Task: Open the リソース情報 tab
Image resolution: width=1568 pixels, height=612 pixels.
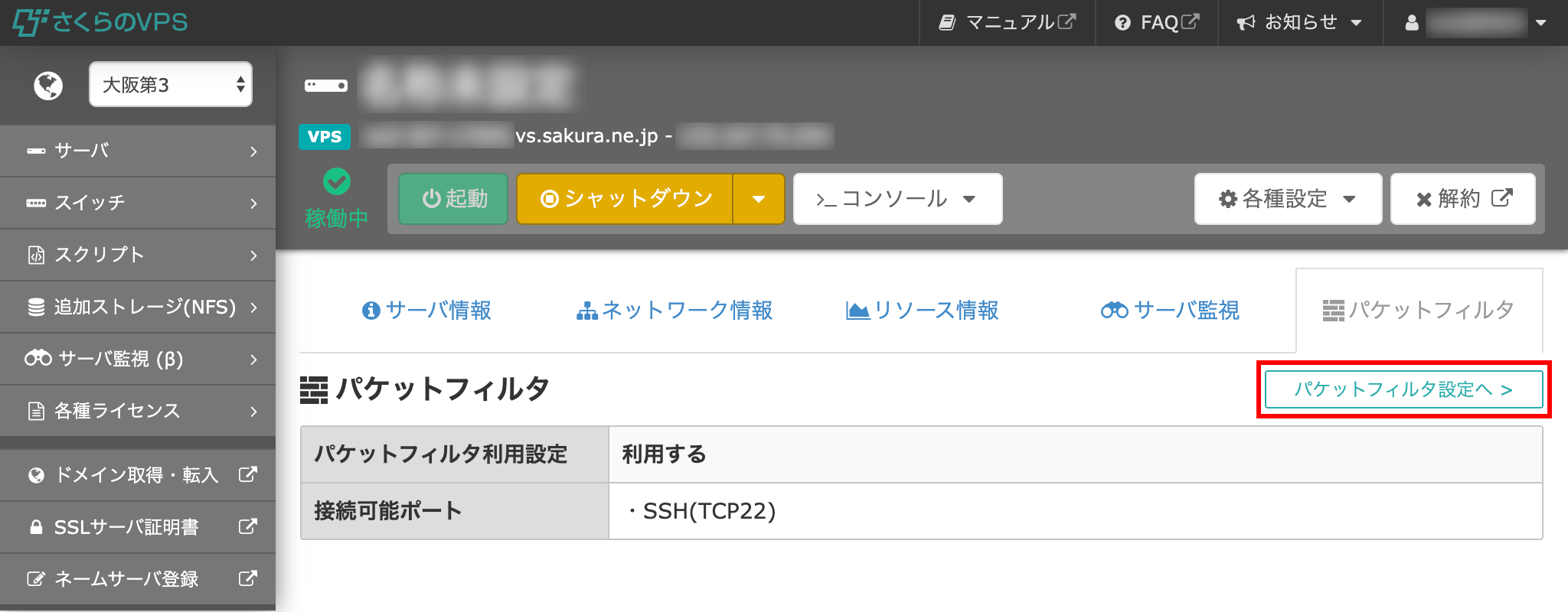Action: pos(923,311)
